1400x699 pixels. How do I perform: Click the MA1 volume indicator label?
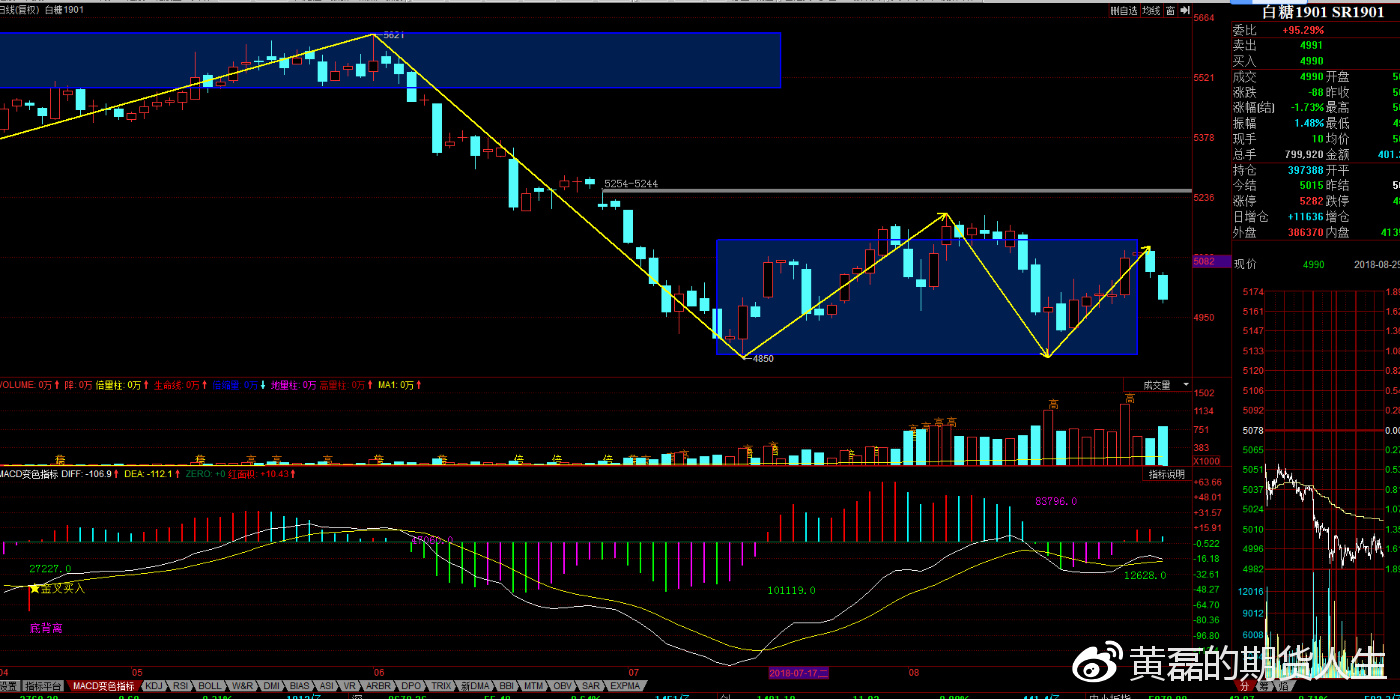tap(398, 385)
